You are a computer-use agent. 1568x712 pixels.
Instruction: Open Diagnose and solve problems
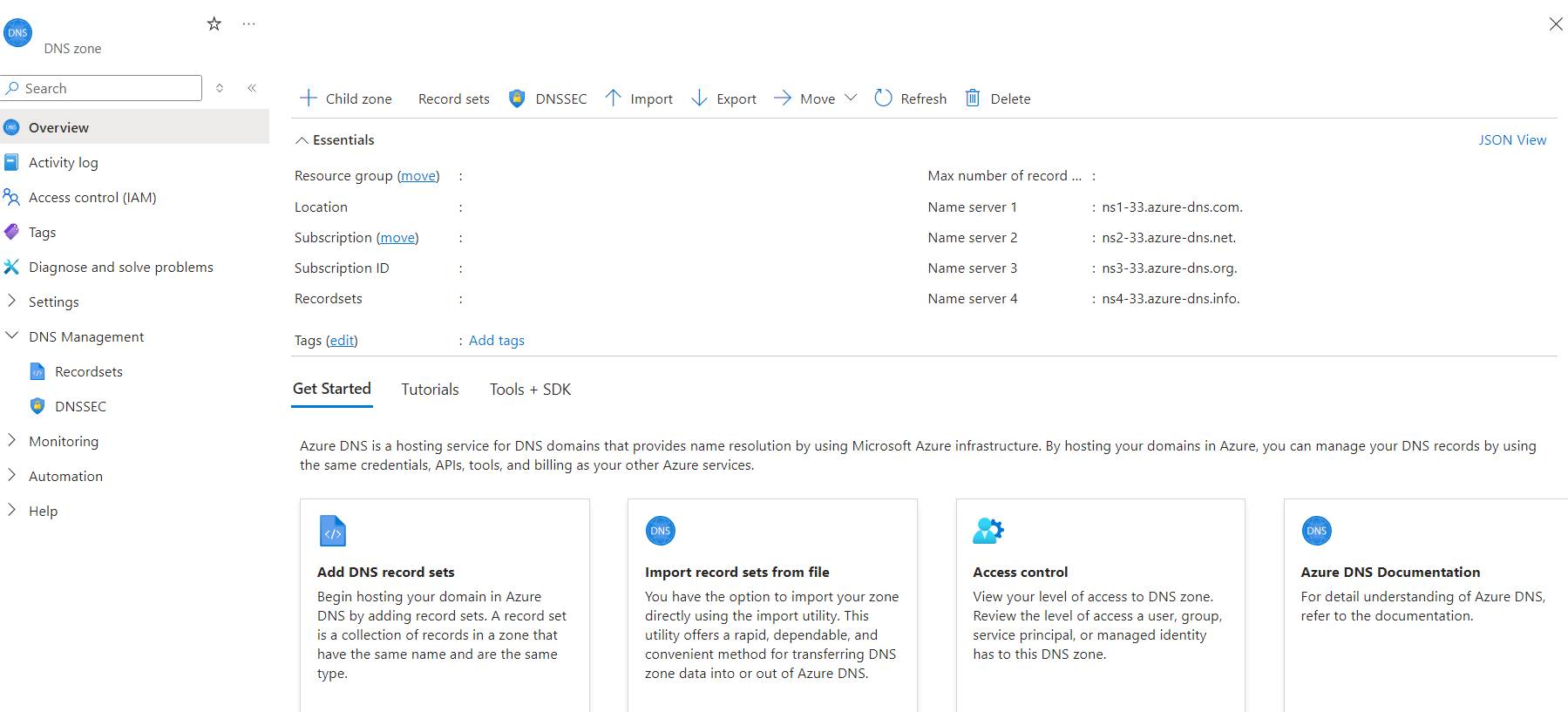pyautogui.click(x=121, y=267)
